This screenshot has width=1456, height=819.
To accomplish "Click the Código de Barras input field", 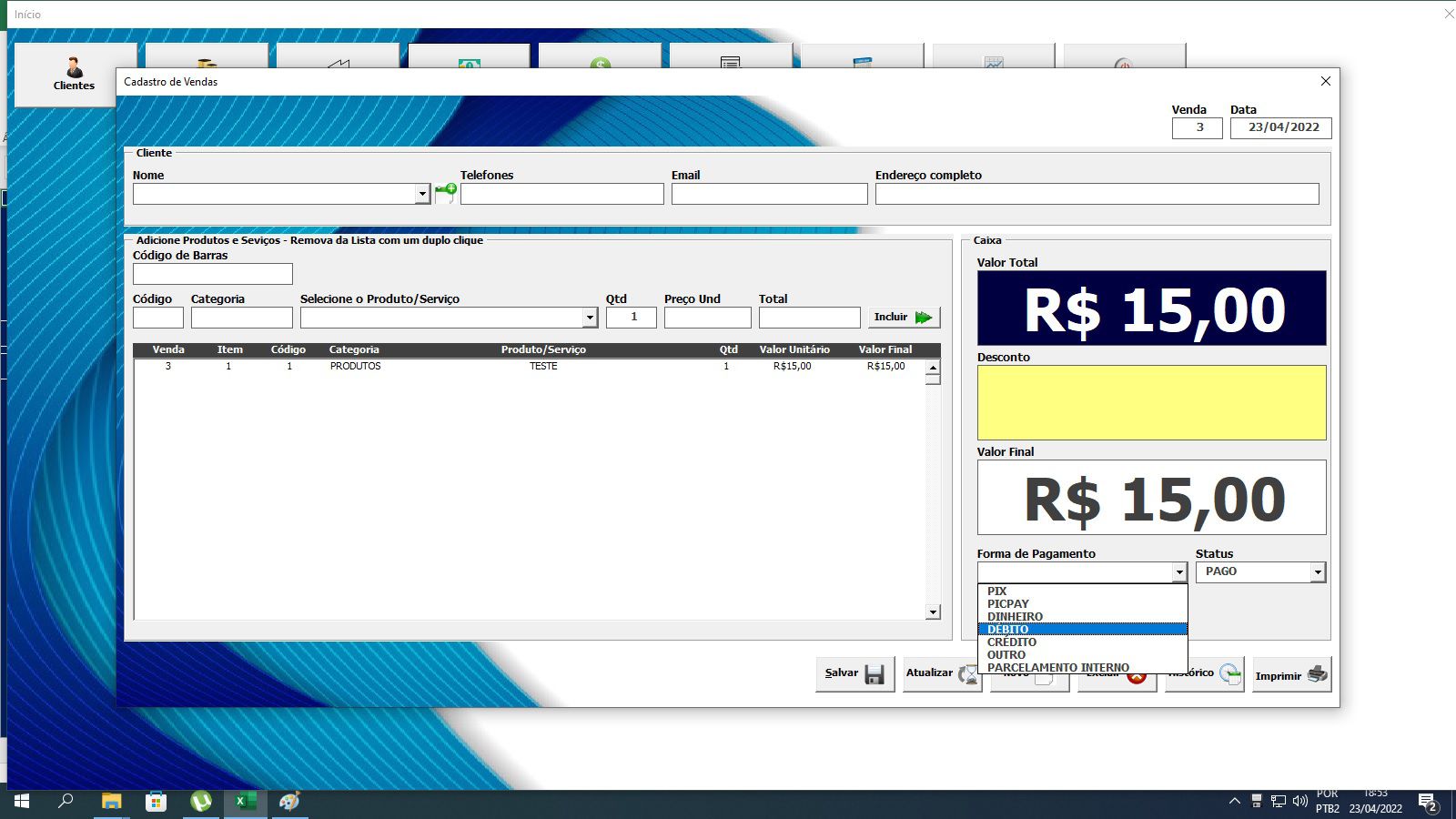I will tap(213, 274).
